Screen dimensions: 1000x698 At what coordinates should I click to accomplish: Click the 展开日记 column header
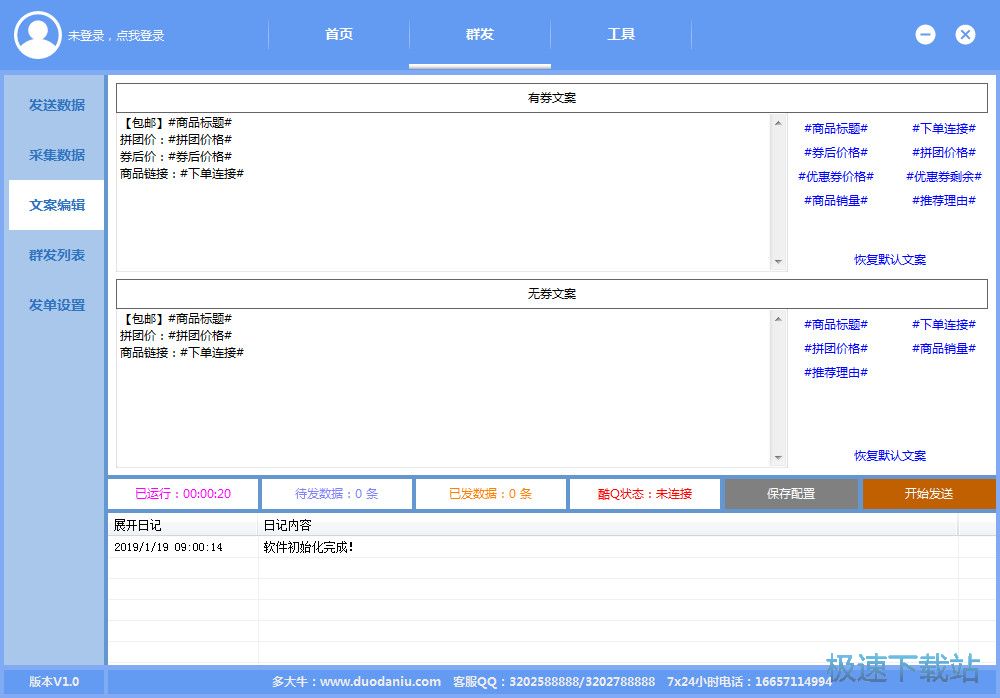point(138,525)
